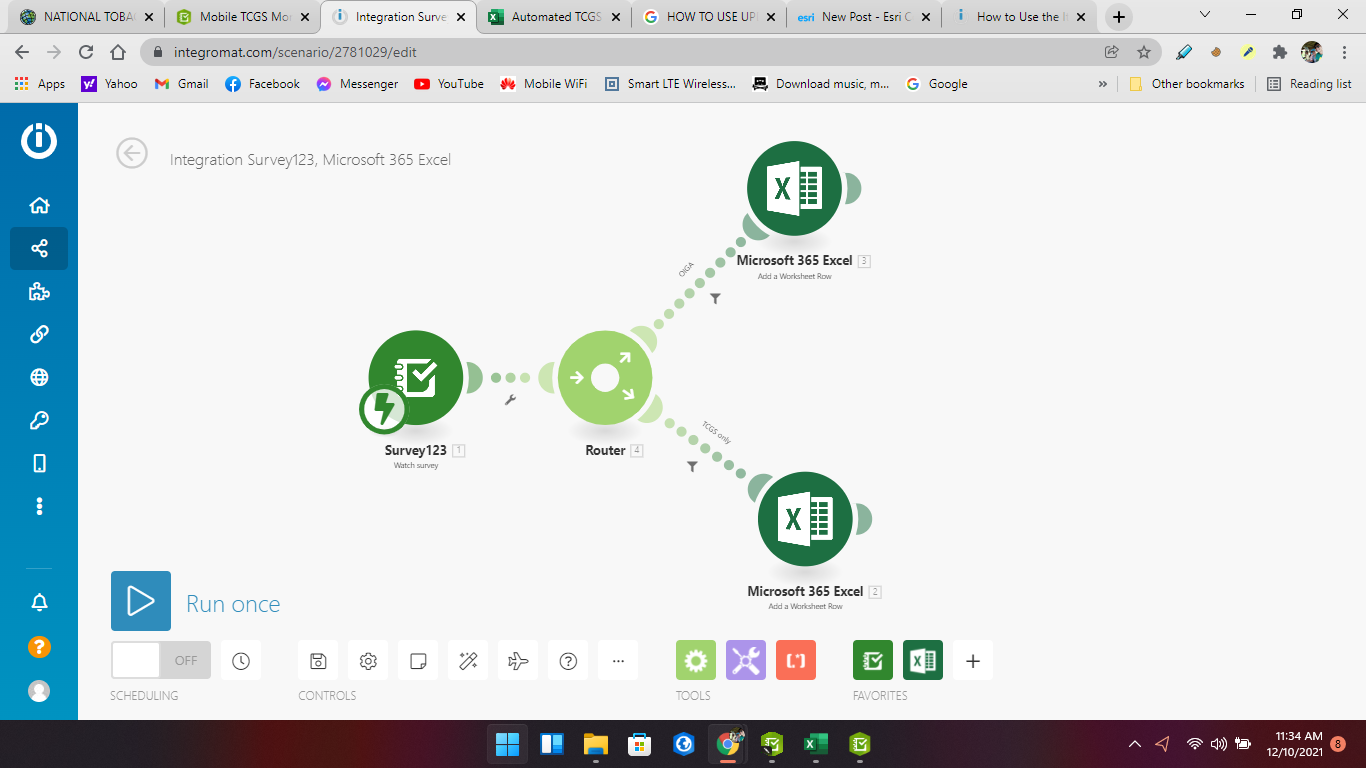This screenshot has height=768, width=1366.
Task: Open the sidebar three-dot more menu
Action: point(39,506)
